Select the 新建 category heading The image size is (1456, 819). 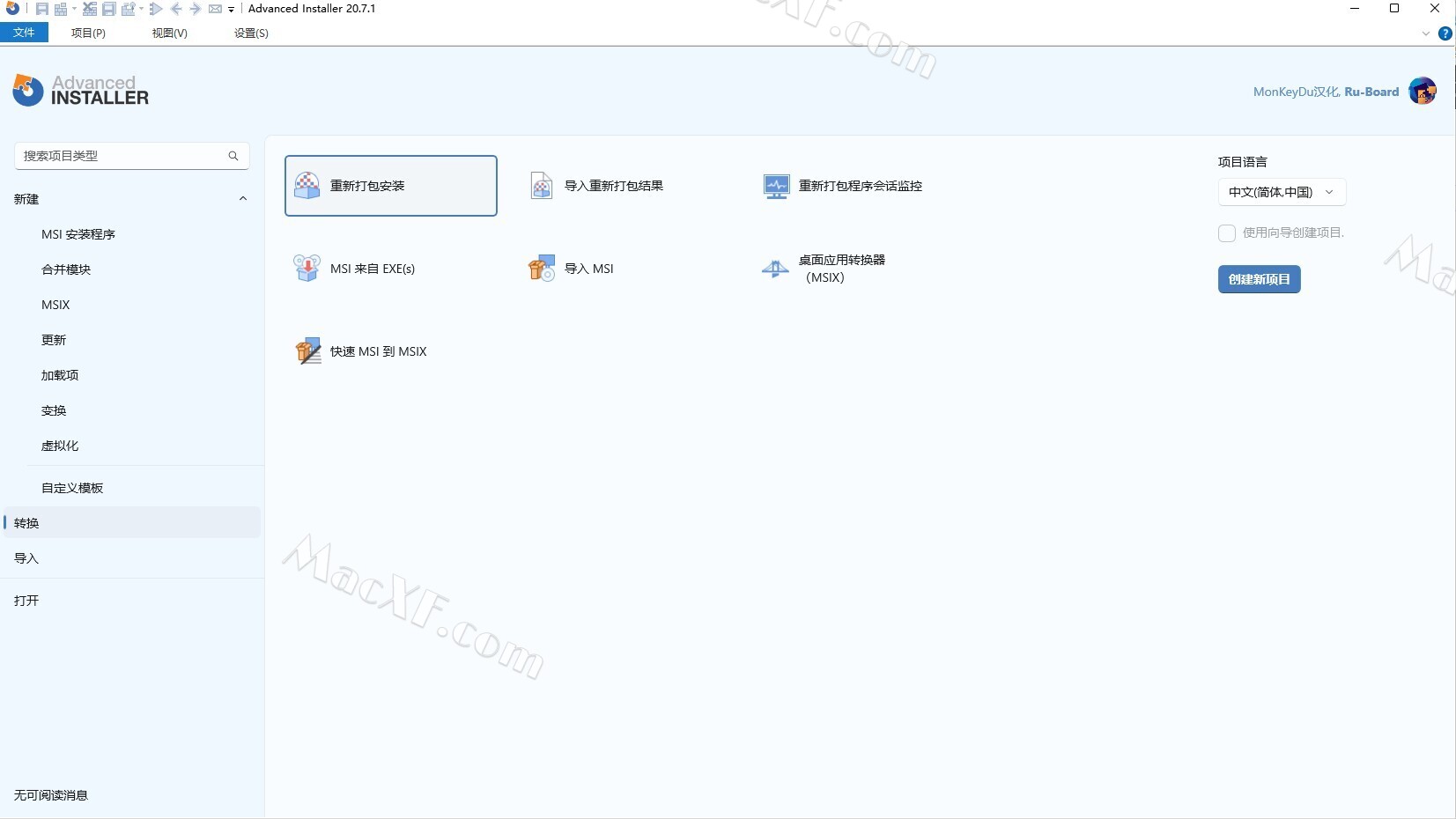(26, 199)
